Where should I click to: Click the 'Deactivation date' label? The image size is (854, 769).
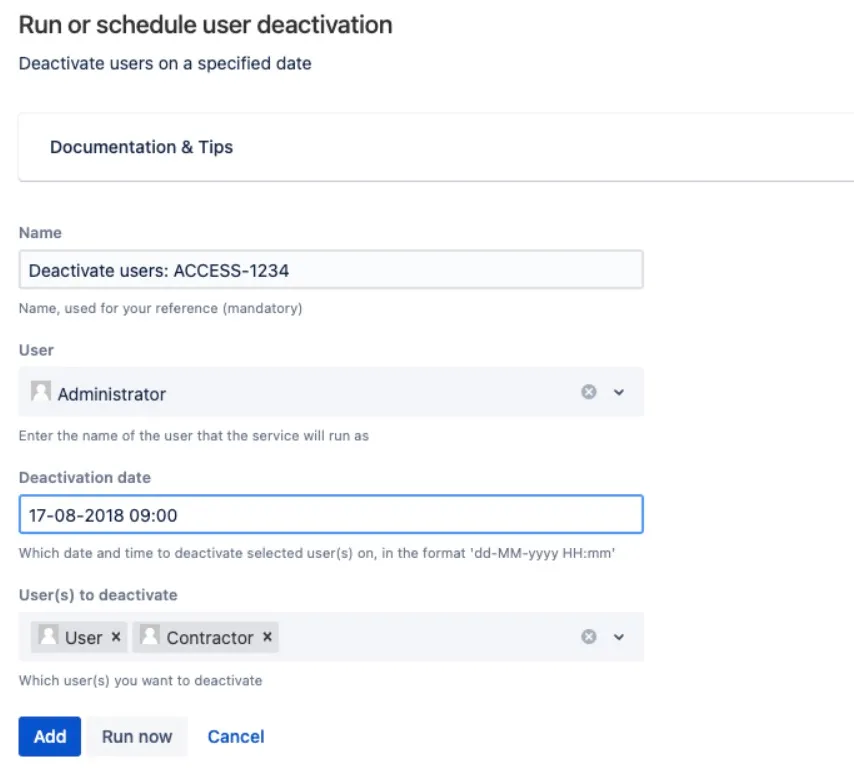tap(85, 477)
